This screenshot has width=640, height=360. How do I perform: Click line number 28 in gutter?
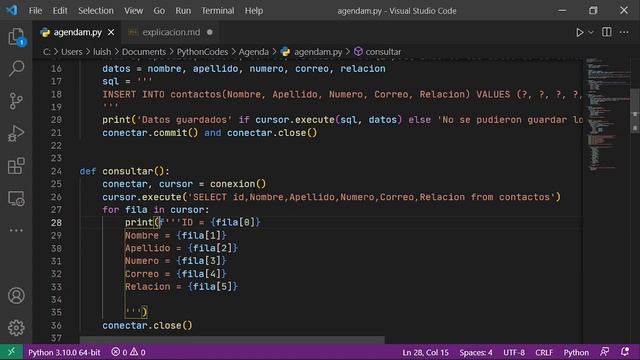(56, 222)
